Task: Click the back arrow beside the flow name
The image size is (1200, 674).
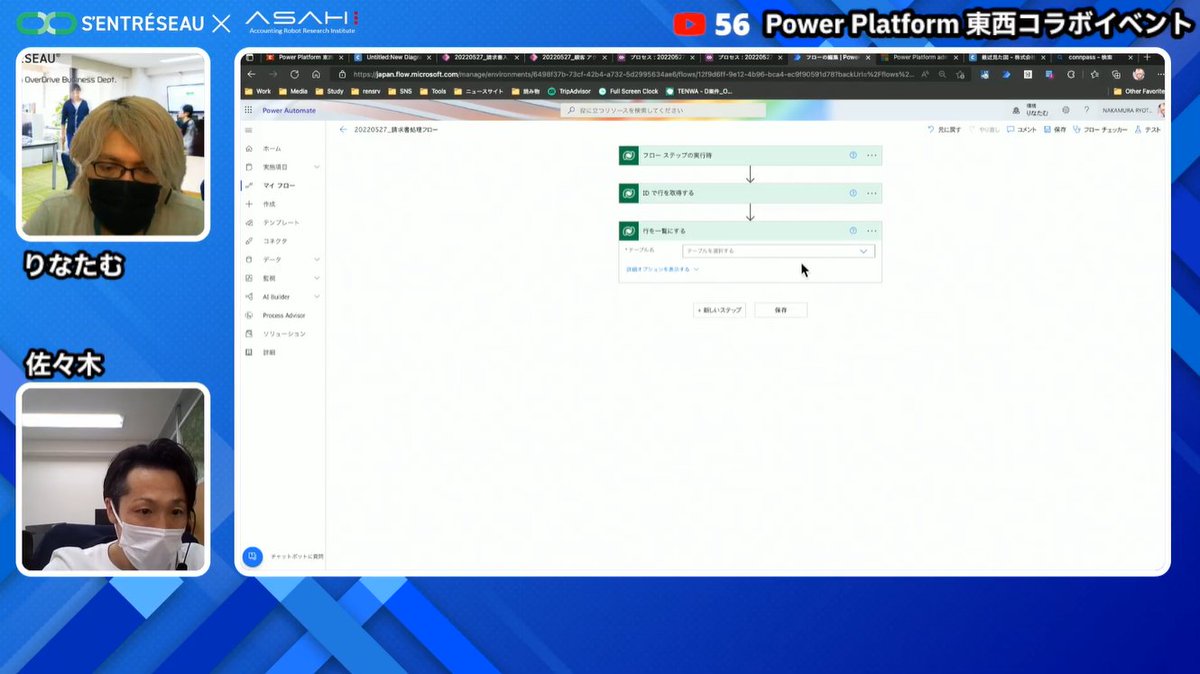Action: [x=343, y=130]
